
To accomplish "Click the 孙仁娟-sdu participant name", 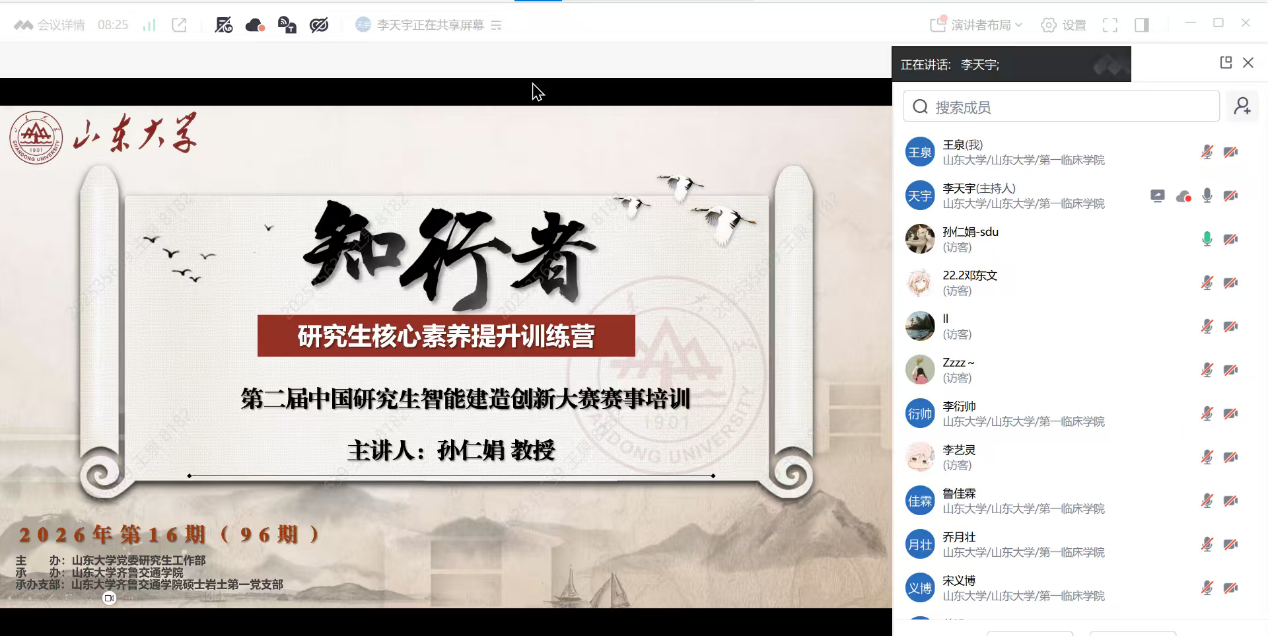I will pos(971,232).
